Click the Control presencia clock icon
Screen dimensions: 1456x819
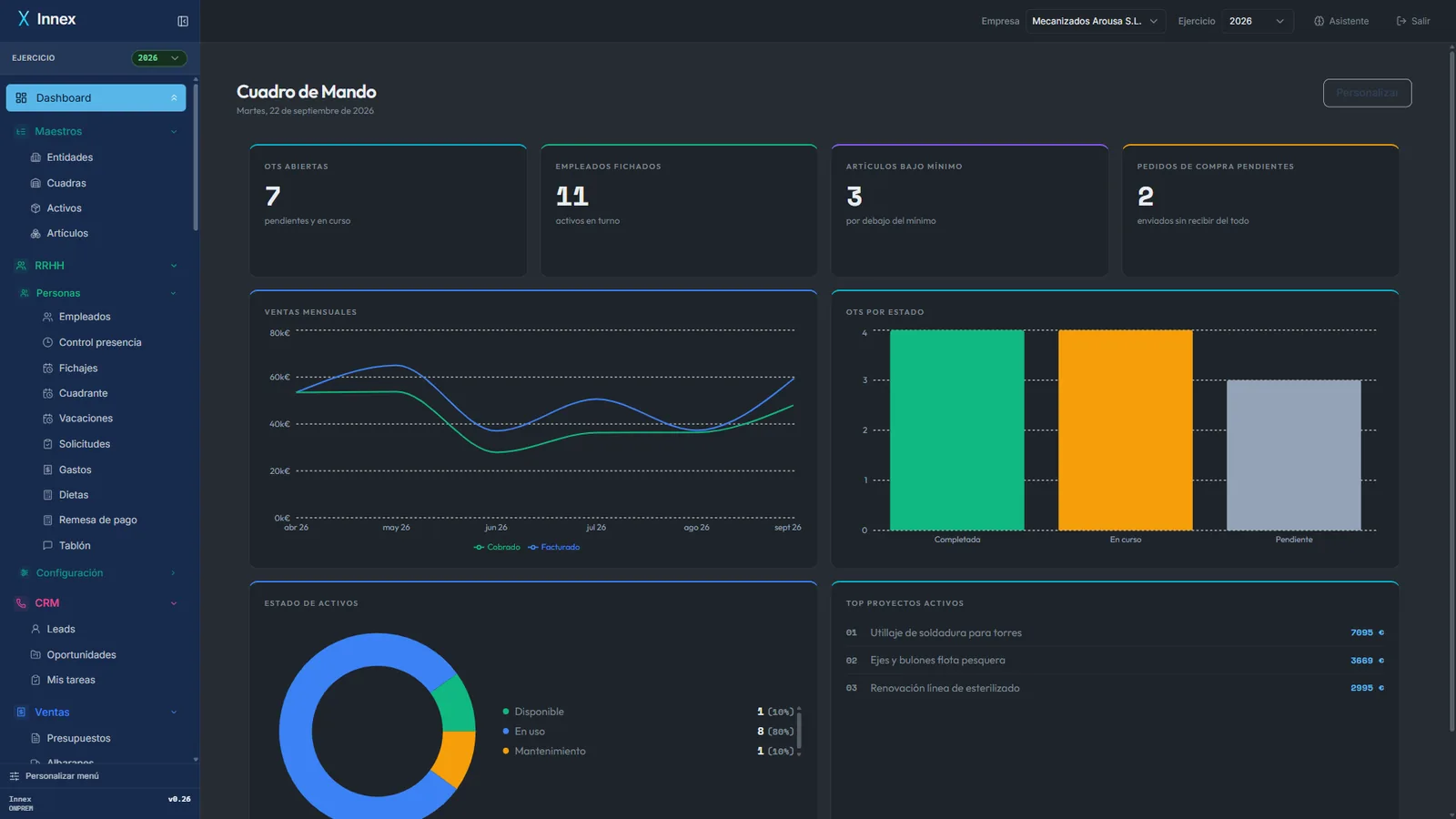coord(47,342)
